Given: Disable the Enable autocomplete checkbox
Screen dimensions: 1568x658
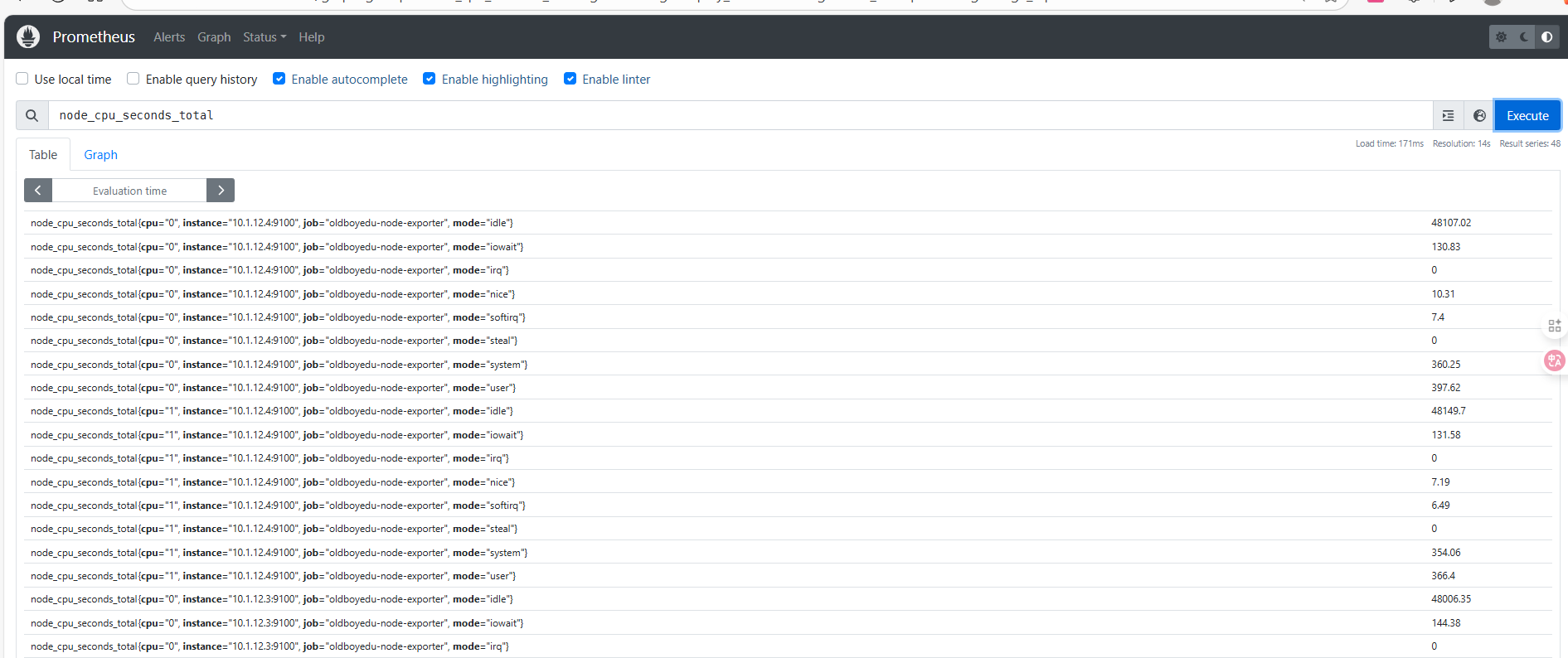Looking at the screenshot, I should click(x=279, y=79).
